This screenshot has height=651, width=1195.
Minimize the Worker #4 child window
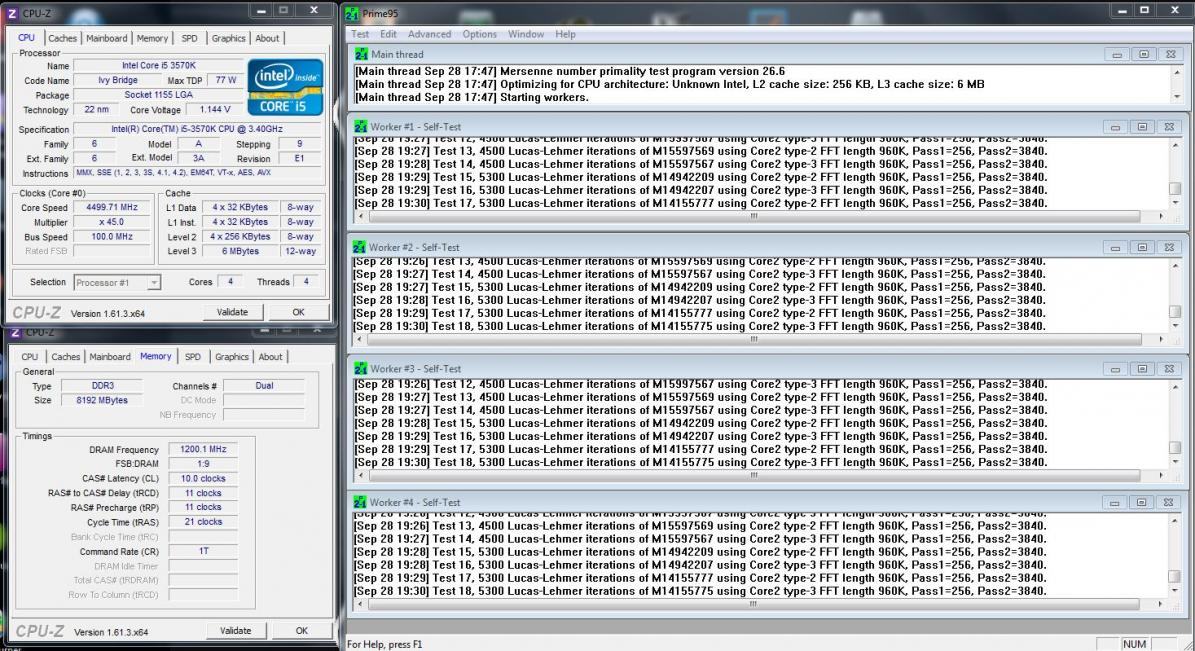[x=1114, y=502]
